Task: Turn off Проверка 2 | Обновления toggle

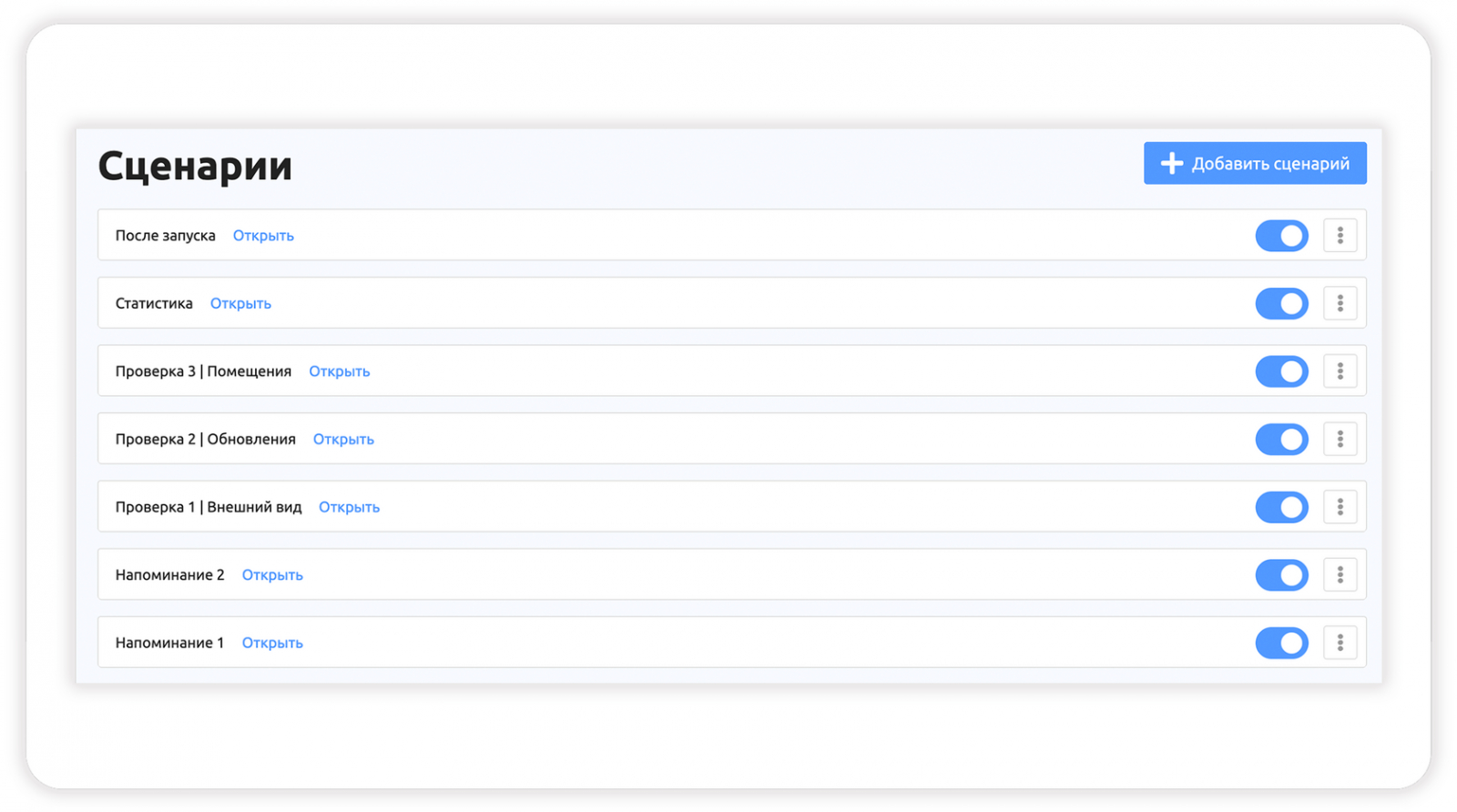Action: point(1281,439)
